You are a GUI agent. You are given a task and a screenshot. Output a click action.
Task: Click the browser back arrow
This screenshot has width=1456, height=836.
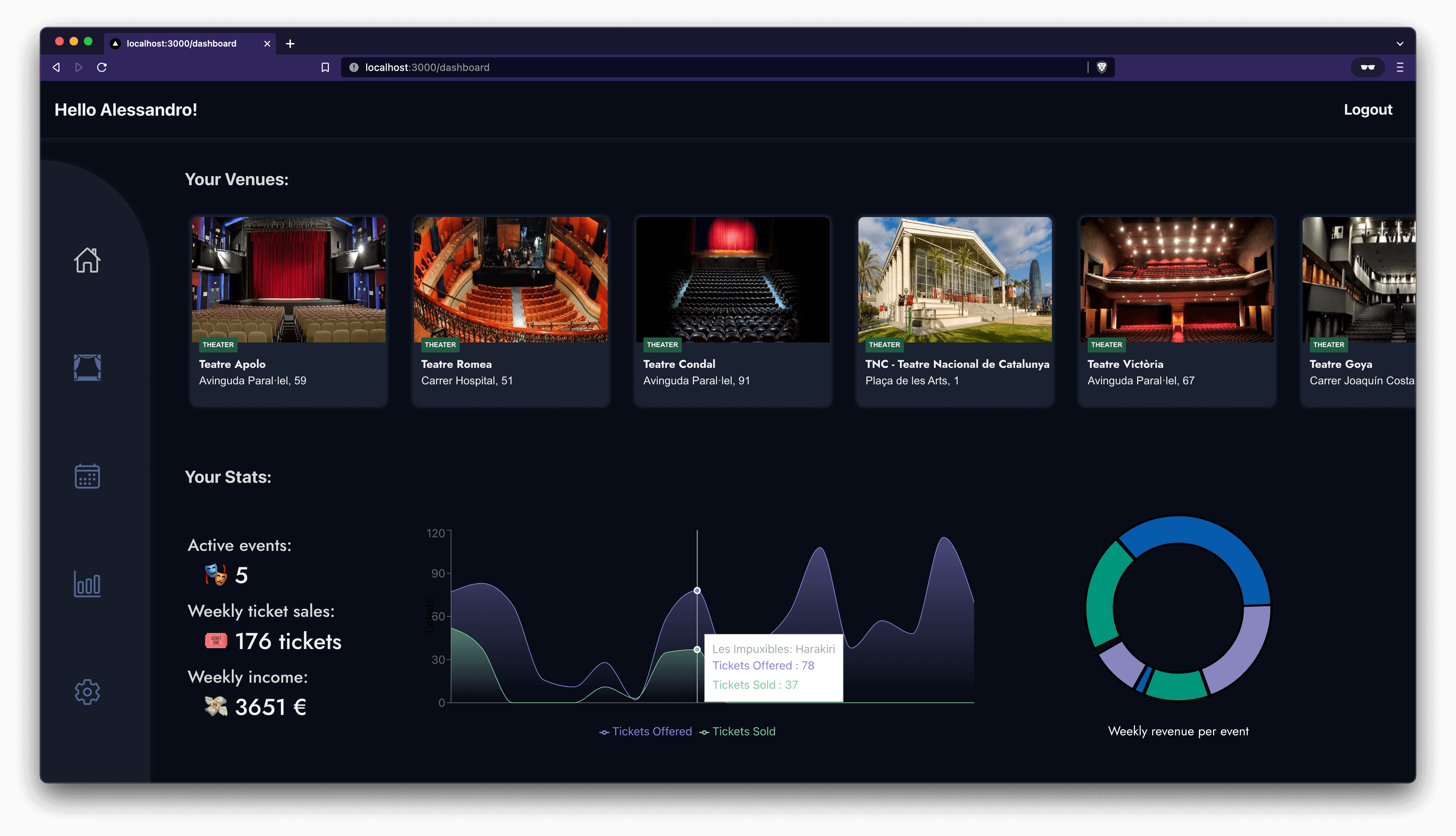pyautogui.click(x=56, y=67)
